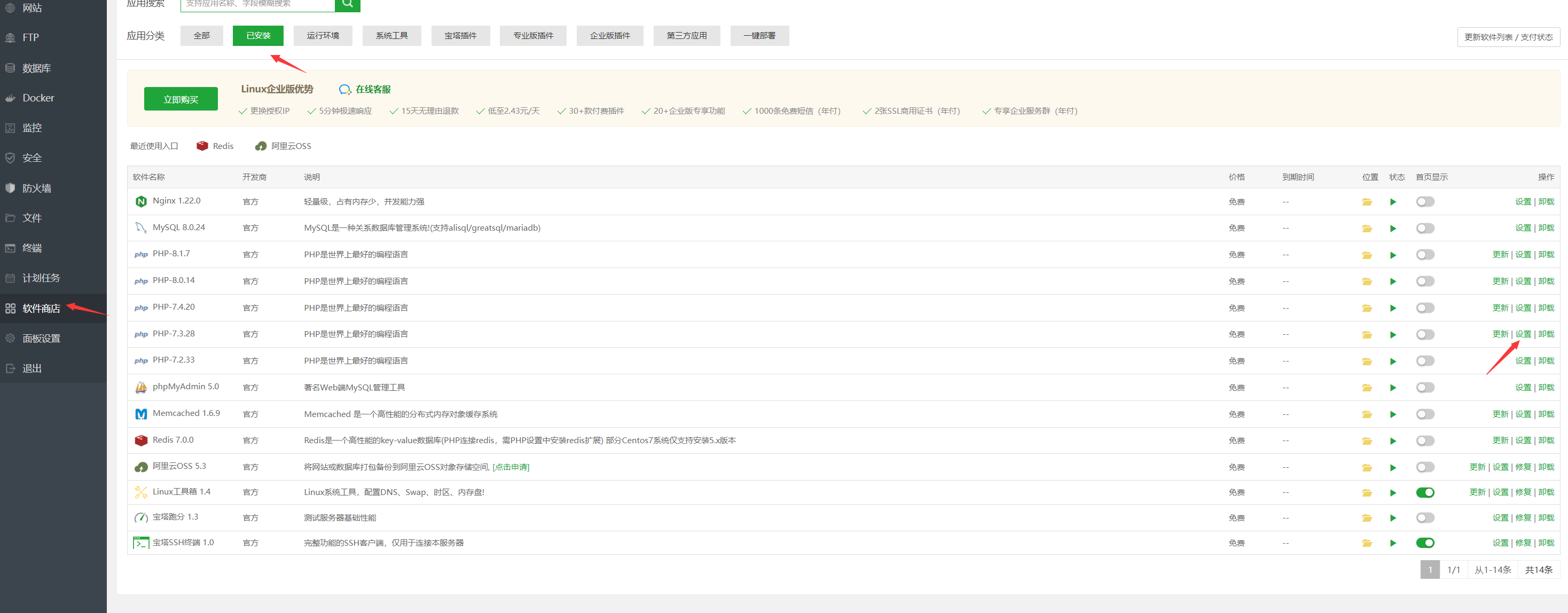
Task: Turn off homepage toggle for 宝塔SSH终端
Action: pos(1424,544)
